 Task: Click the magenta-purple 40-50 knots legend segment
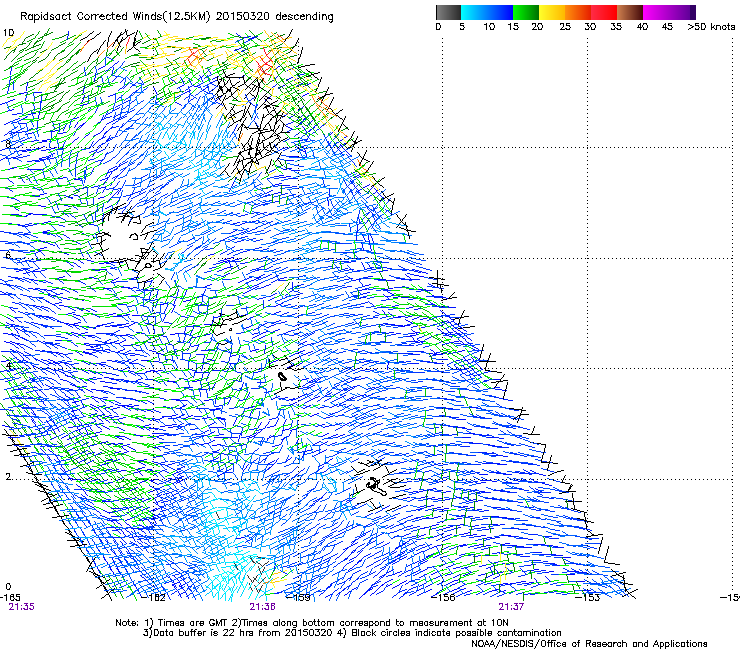tap(669, 12)
